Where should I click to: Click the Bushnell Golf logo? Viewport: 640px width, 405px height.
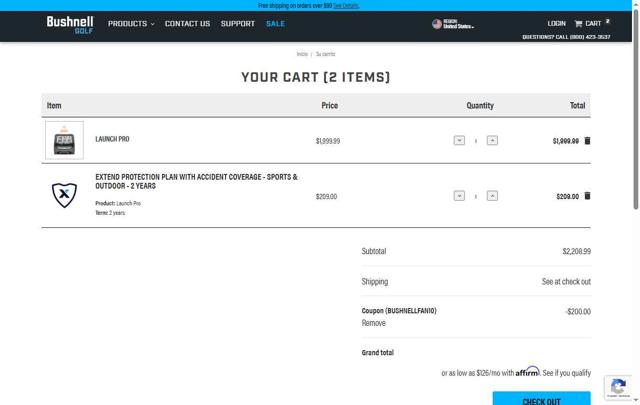click(70, 24)
